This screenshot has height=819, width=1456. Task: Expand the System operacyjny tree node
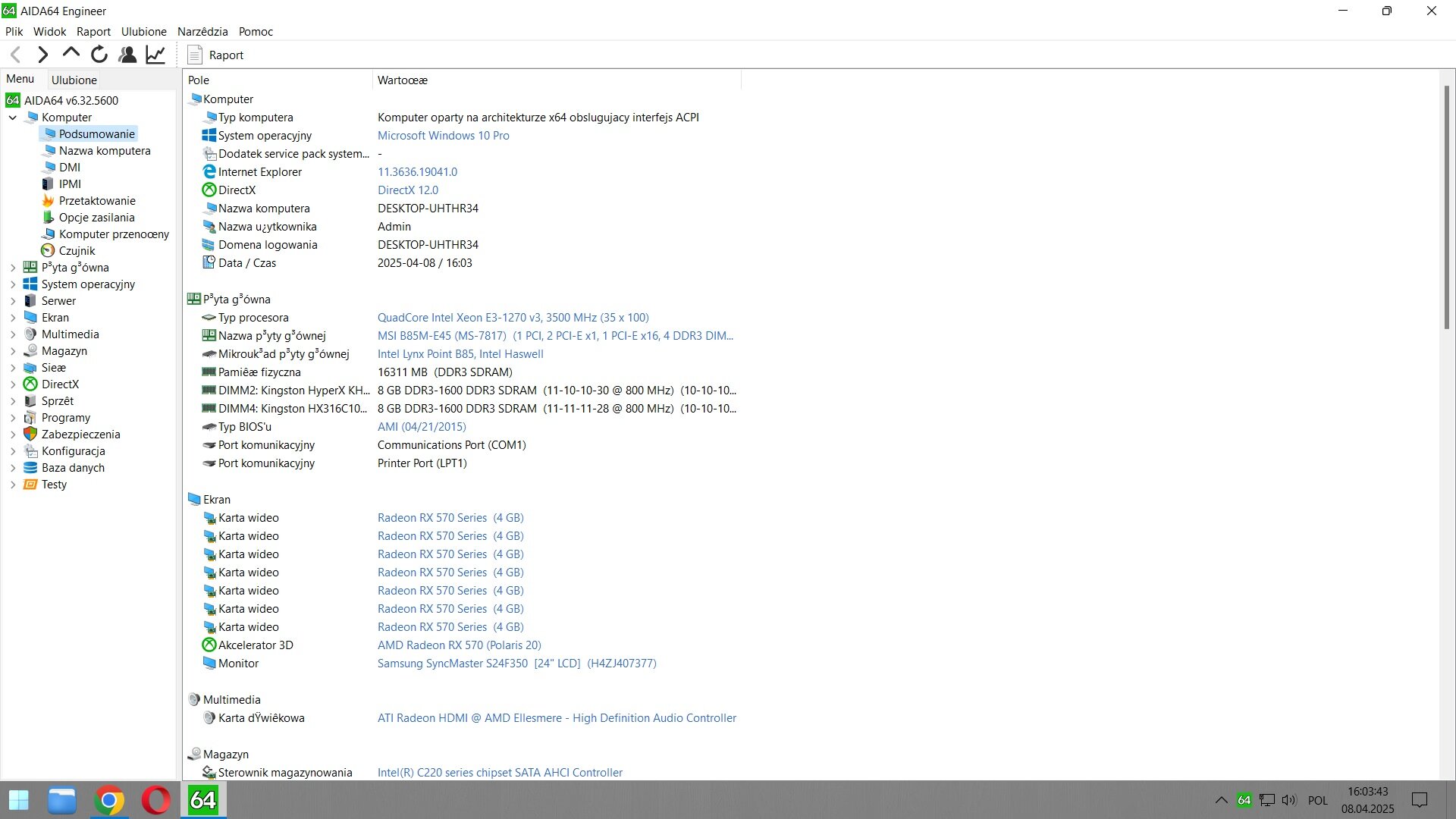point(13,284)
